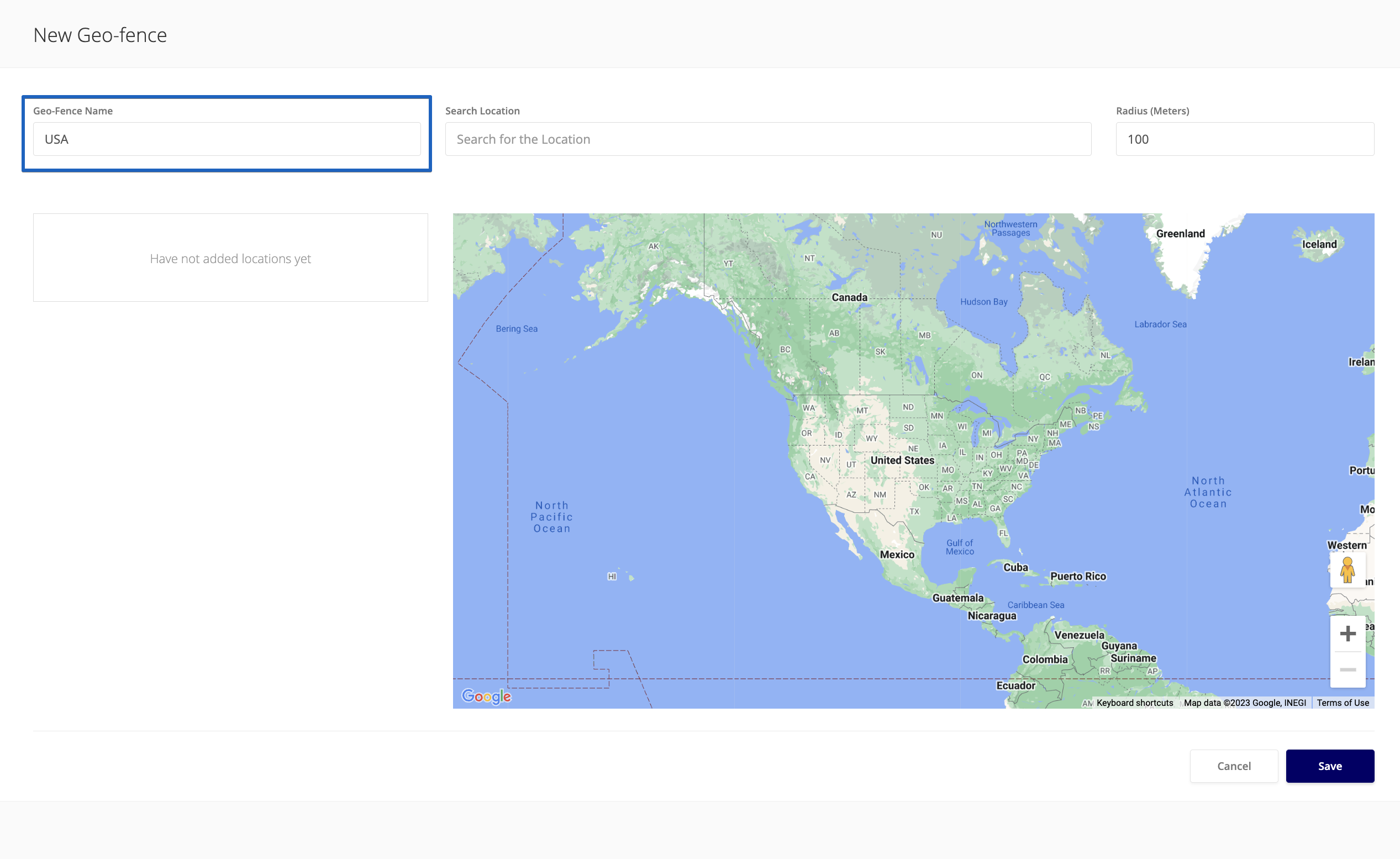Zoom out the map with minus
The height and width of the screenshot is (859, 1400).
(x=1347, y=669)
